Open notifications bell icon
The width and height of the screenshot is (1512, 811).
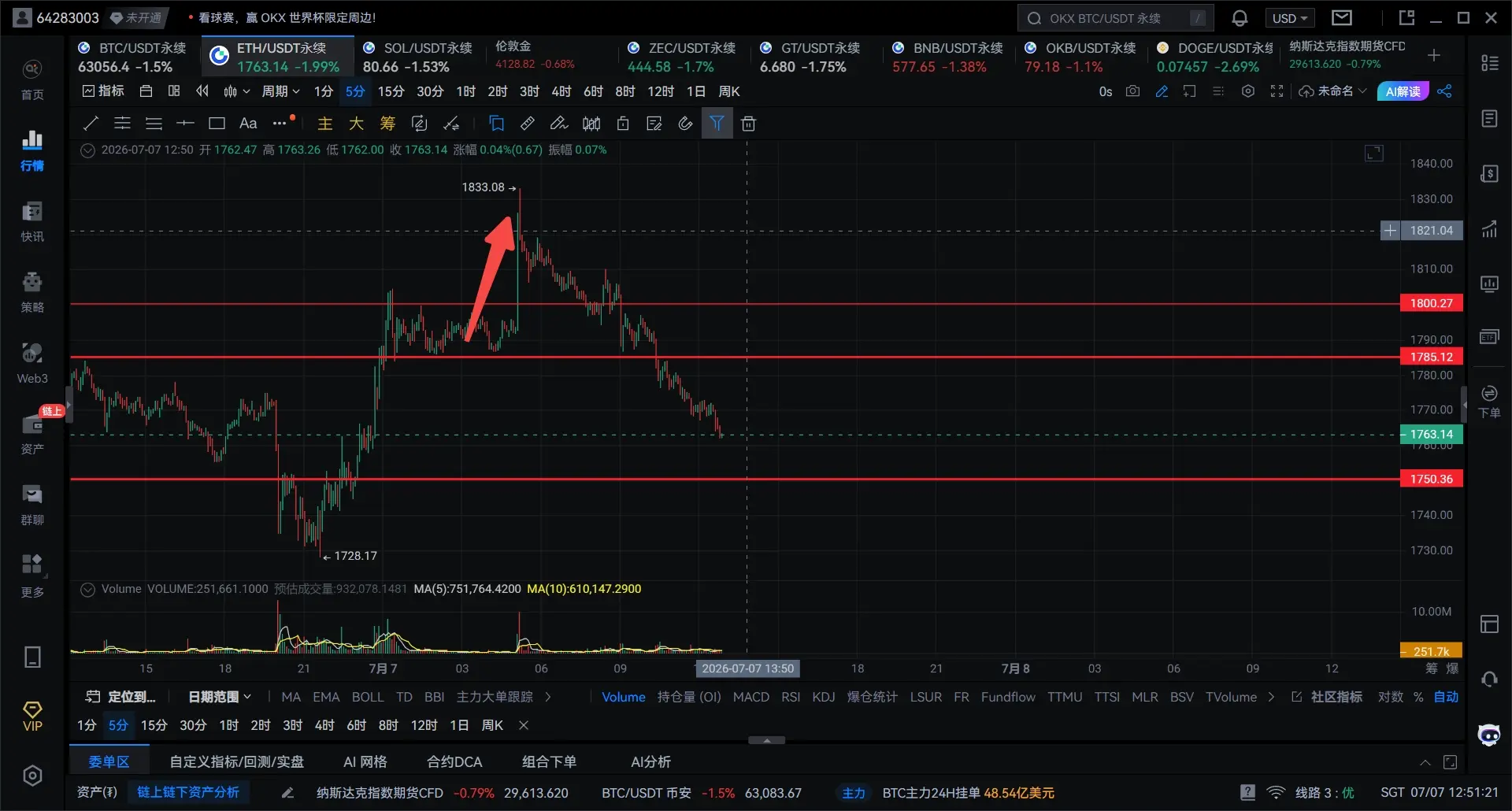pos(1240,18)
